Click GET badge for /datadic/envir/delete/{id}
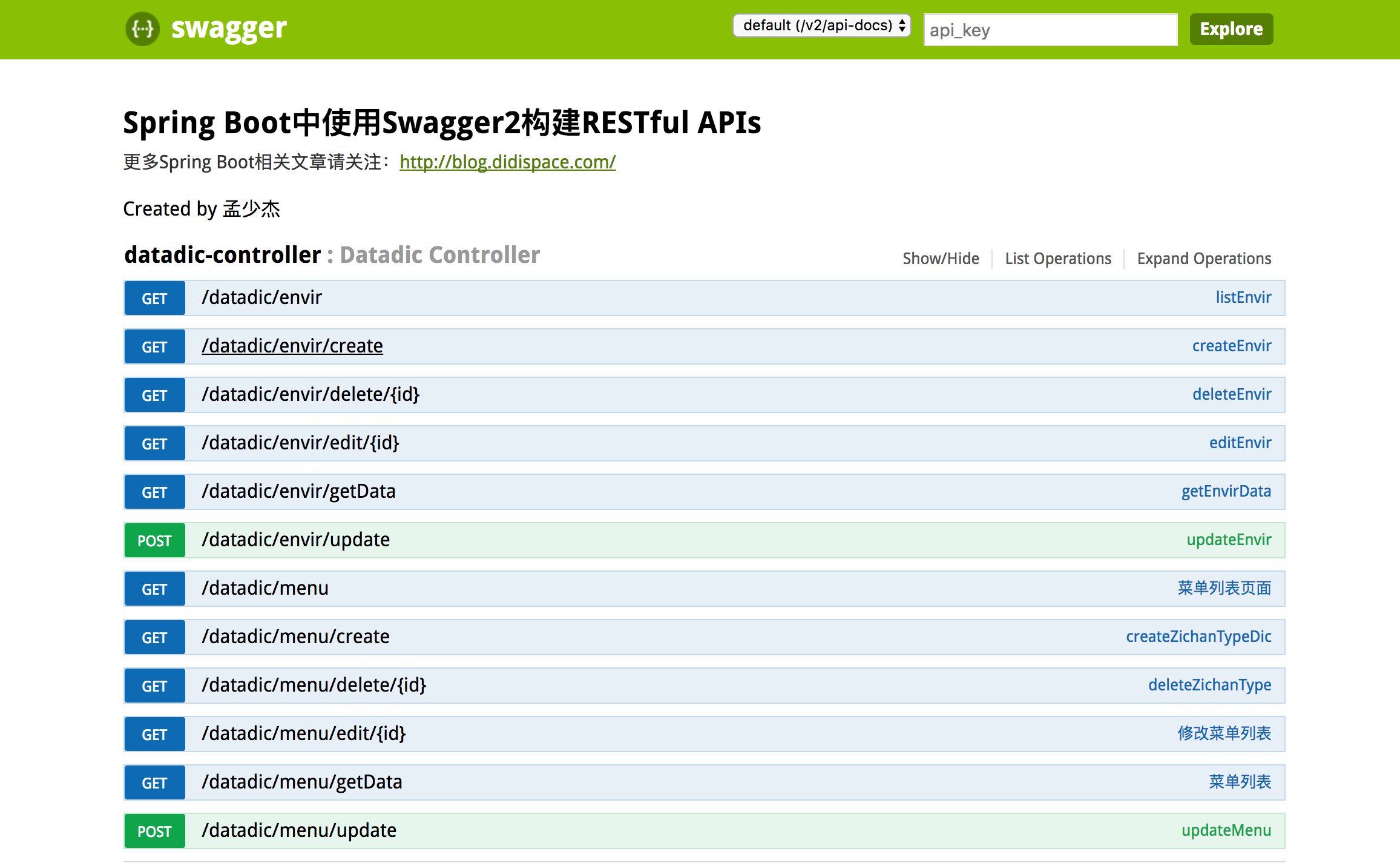The width and height of the screenshot is (1400, 863). [154, 395]
